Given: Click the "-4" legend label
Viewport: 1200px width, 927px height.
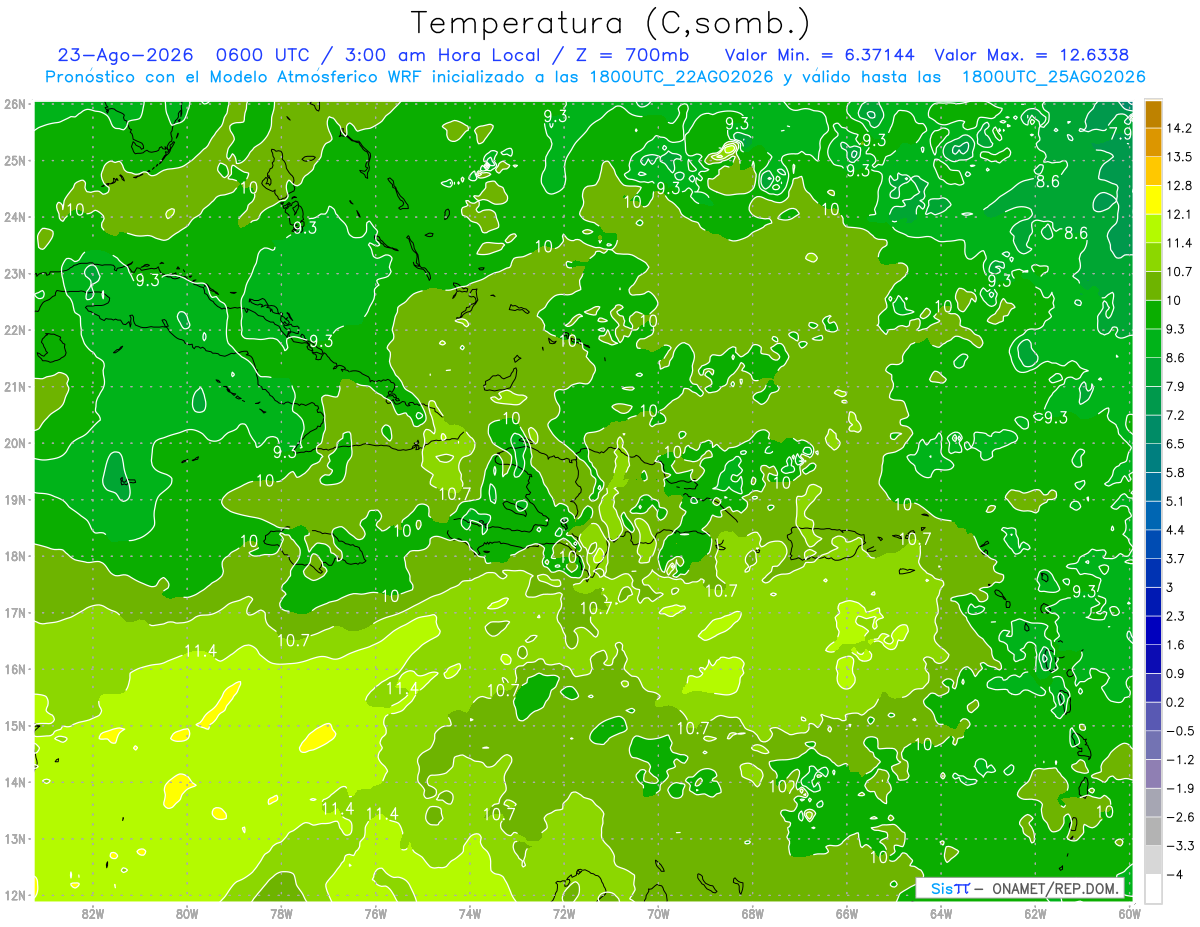Looking at the screenshot, I should point(1174,874).
